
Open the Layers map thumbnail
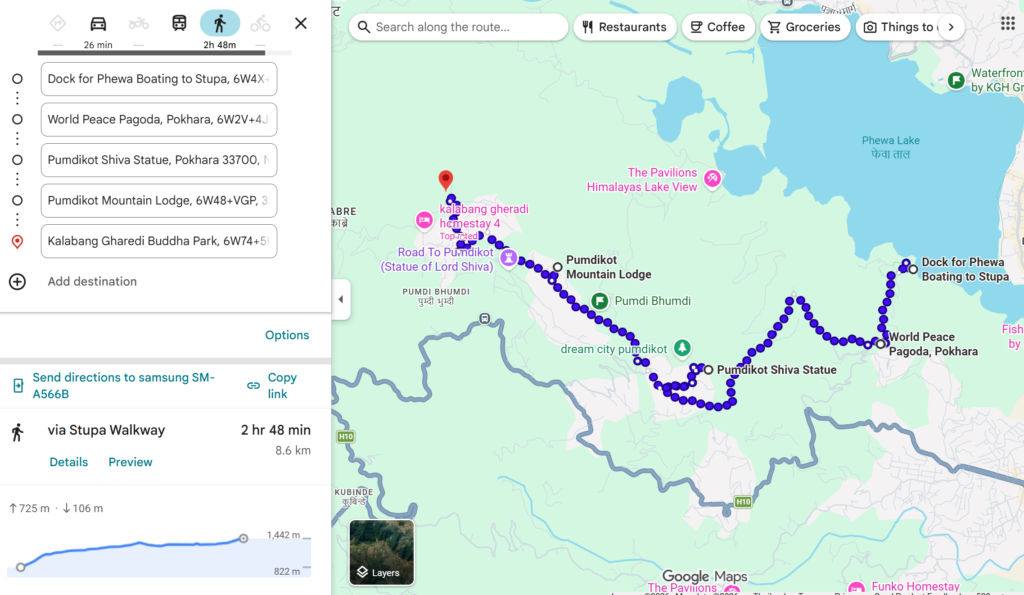pos(381,552)
